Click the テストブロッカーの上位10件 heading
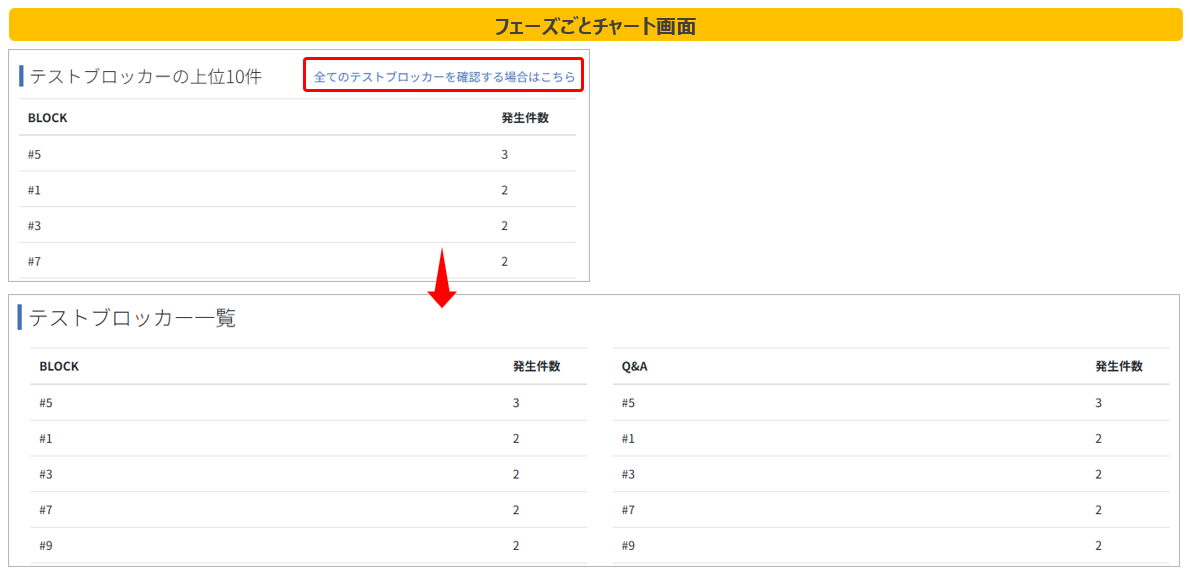 tap(146, 77)
